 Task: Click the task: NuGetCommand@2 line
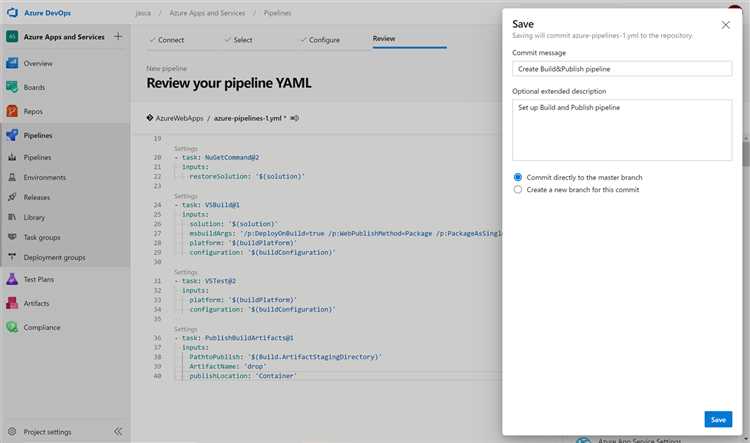tap(217, 157)
